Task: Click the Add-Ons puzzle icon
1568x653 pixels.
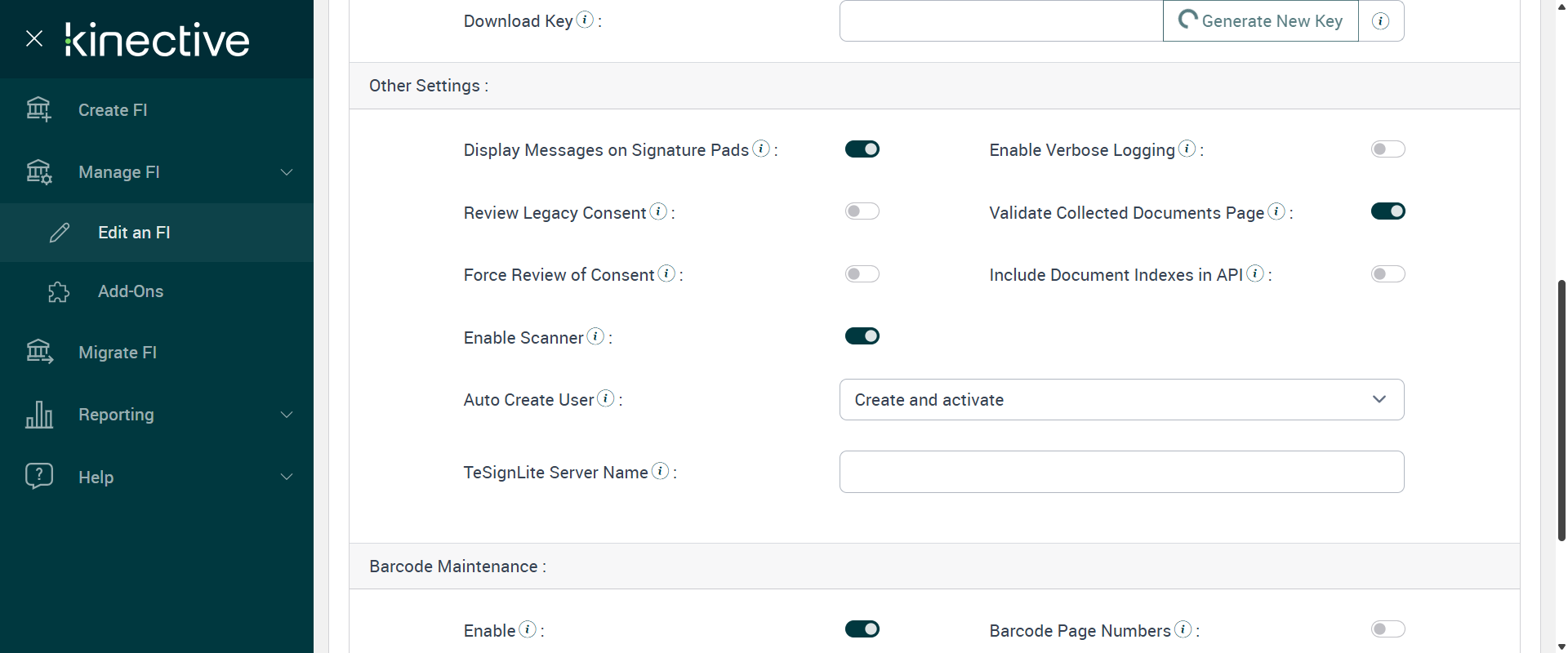Action: pos(59,291)
